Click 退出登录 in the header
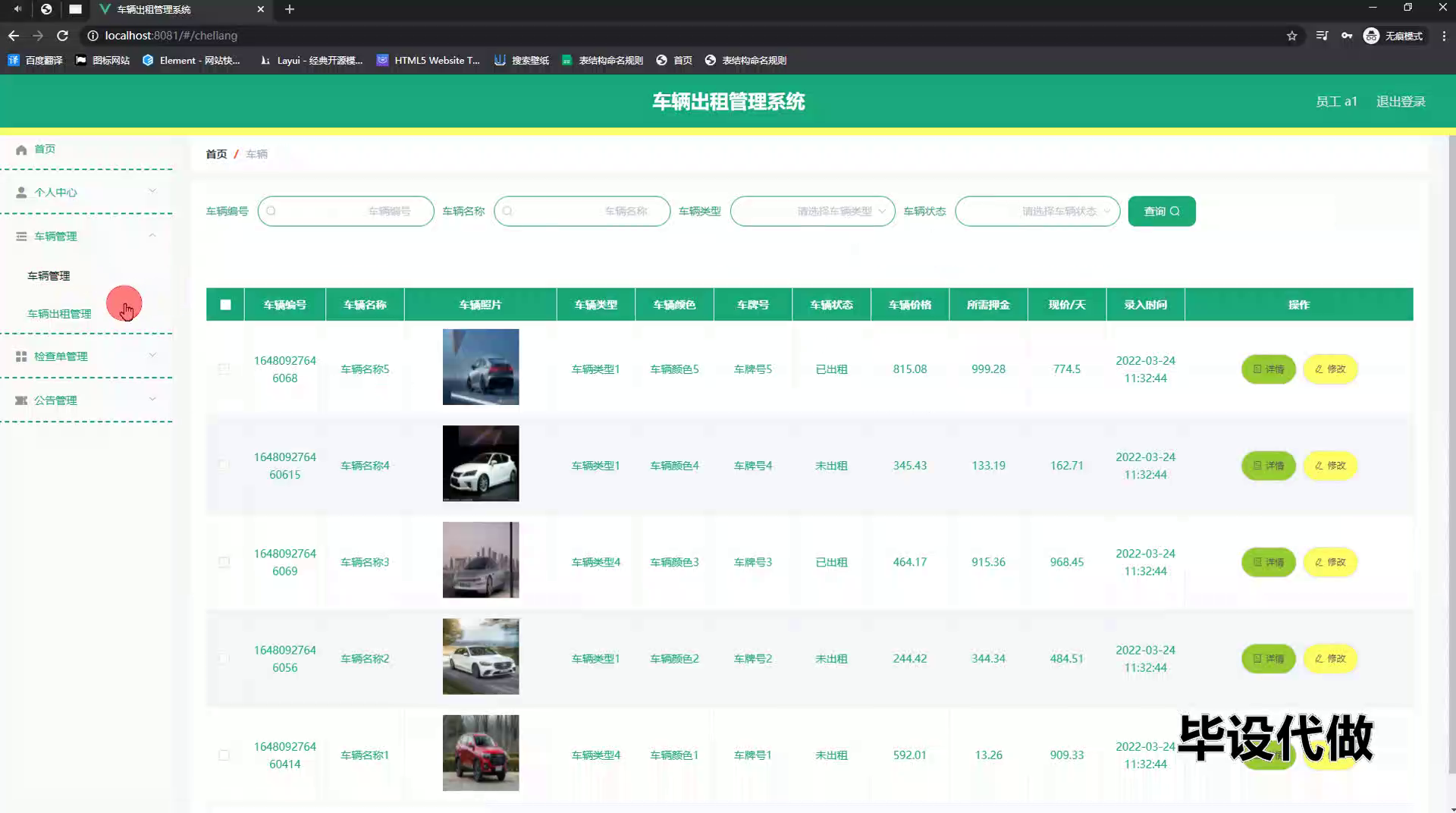Viewport: 1456px width, 813px height. click(1401, 102)
